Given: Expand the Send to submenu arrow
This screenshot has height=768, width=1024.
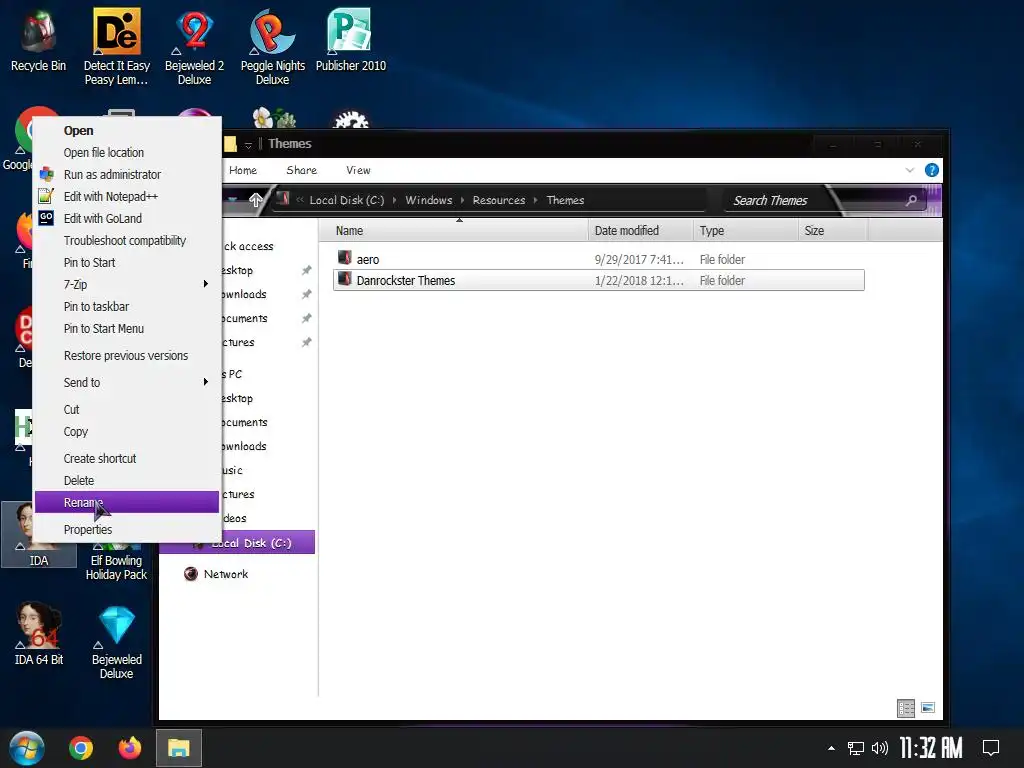Looking at the screenshot, I should pyautogui.click(x=206, y=382).
